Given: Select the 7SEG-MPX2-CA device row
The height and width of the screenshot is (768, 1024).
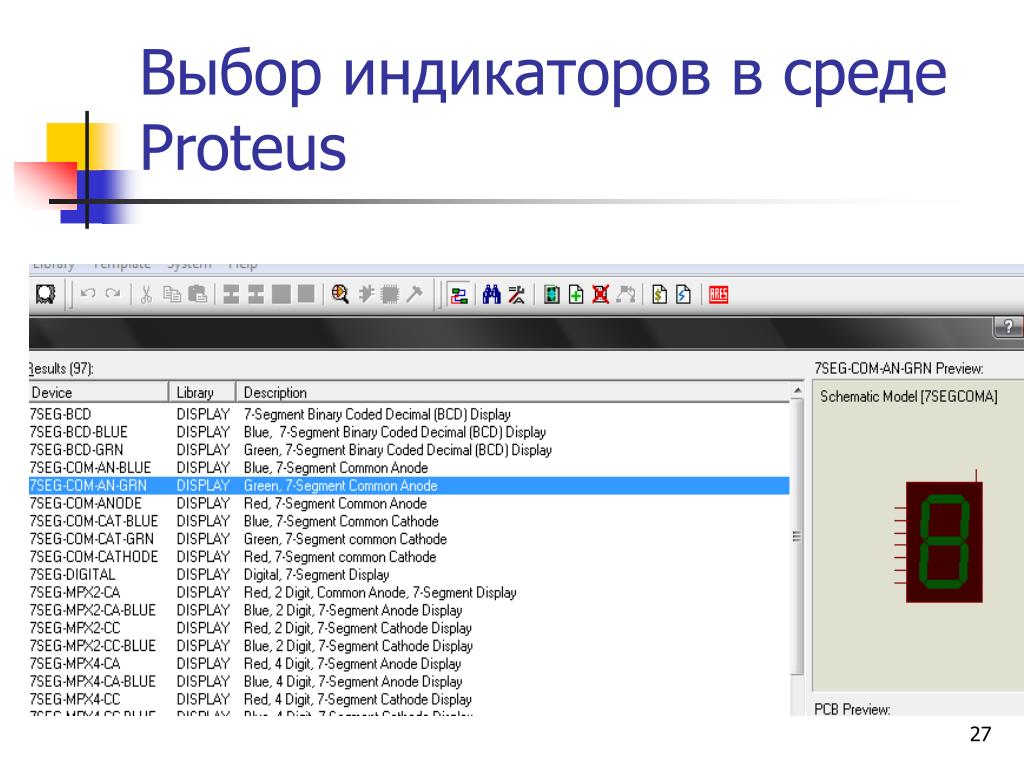Looking at the screenshot, I should 409,592.
